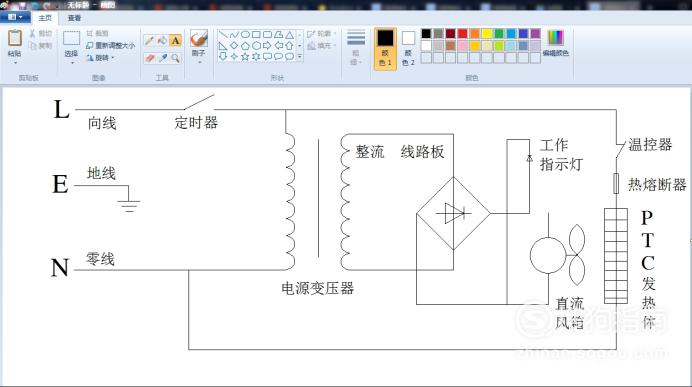Open the Paint application menu button
692x387 pixels.
click(x=15, y=17)
